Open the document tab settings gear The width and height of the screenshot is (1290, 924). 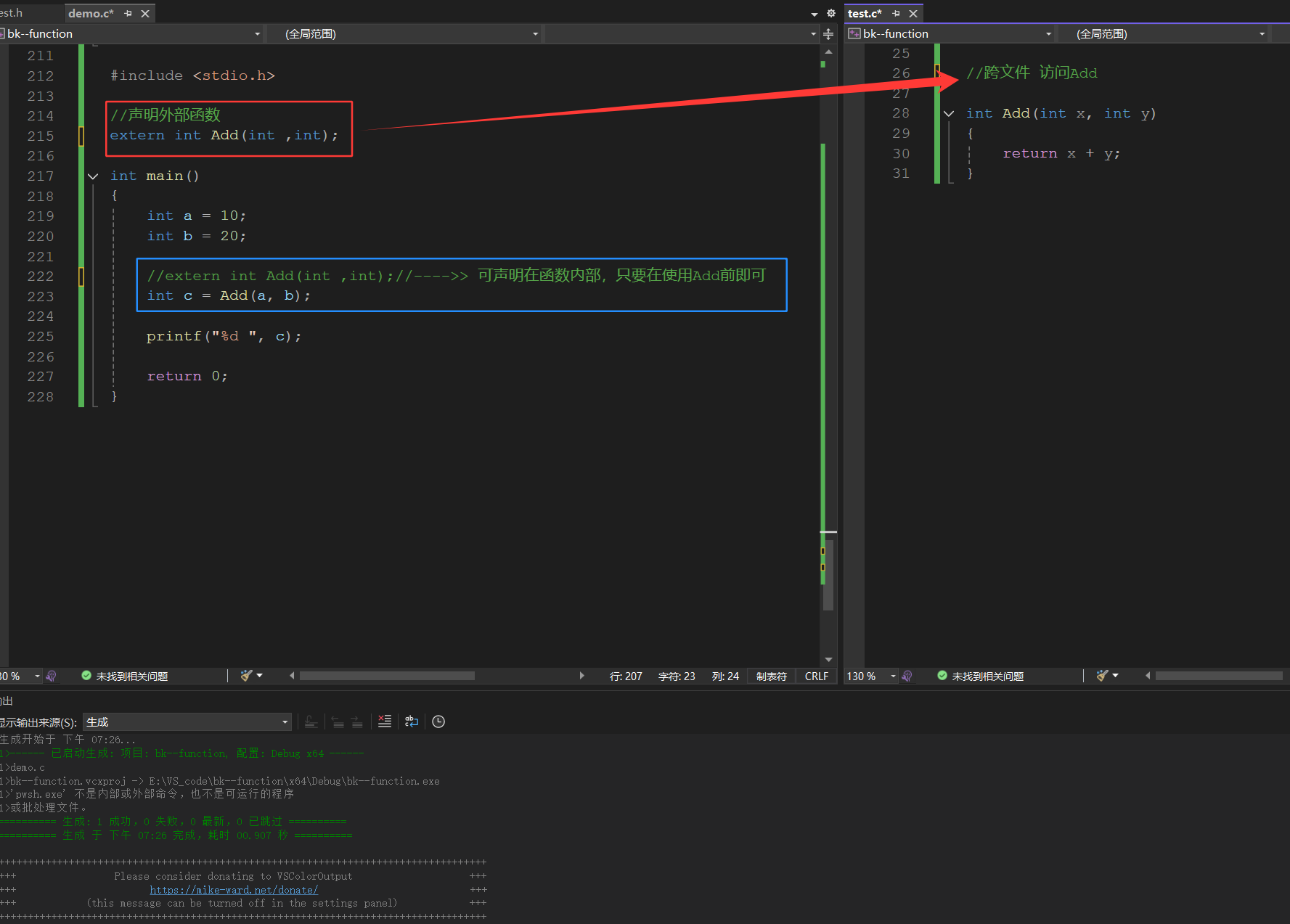(831, 14)
